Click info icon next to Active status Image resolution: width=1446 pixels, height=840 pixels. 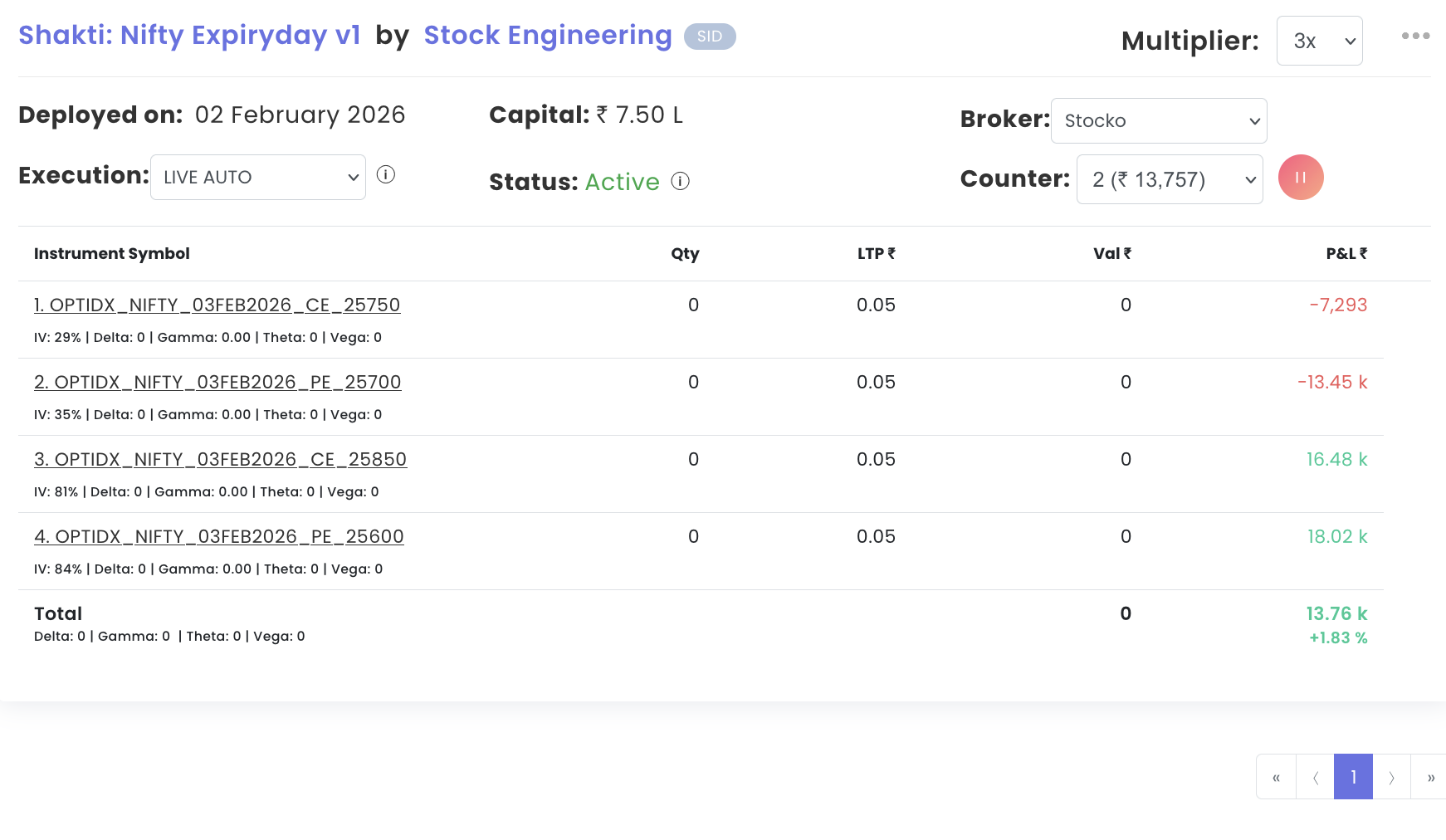point(681,181)
